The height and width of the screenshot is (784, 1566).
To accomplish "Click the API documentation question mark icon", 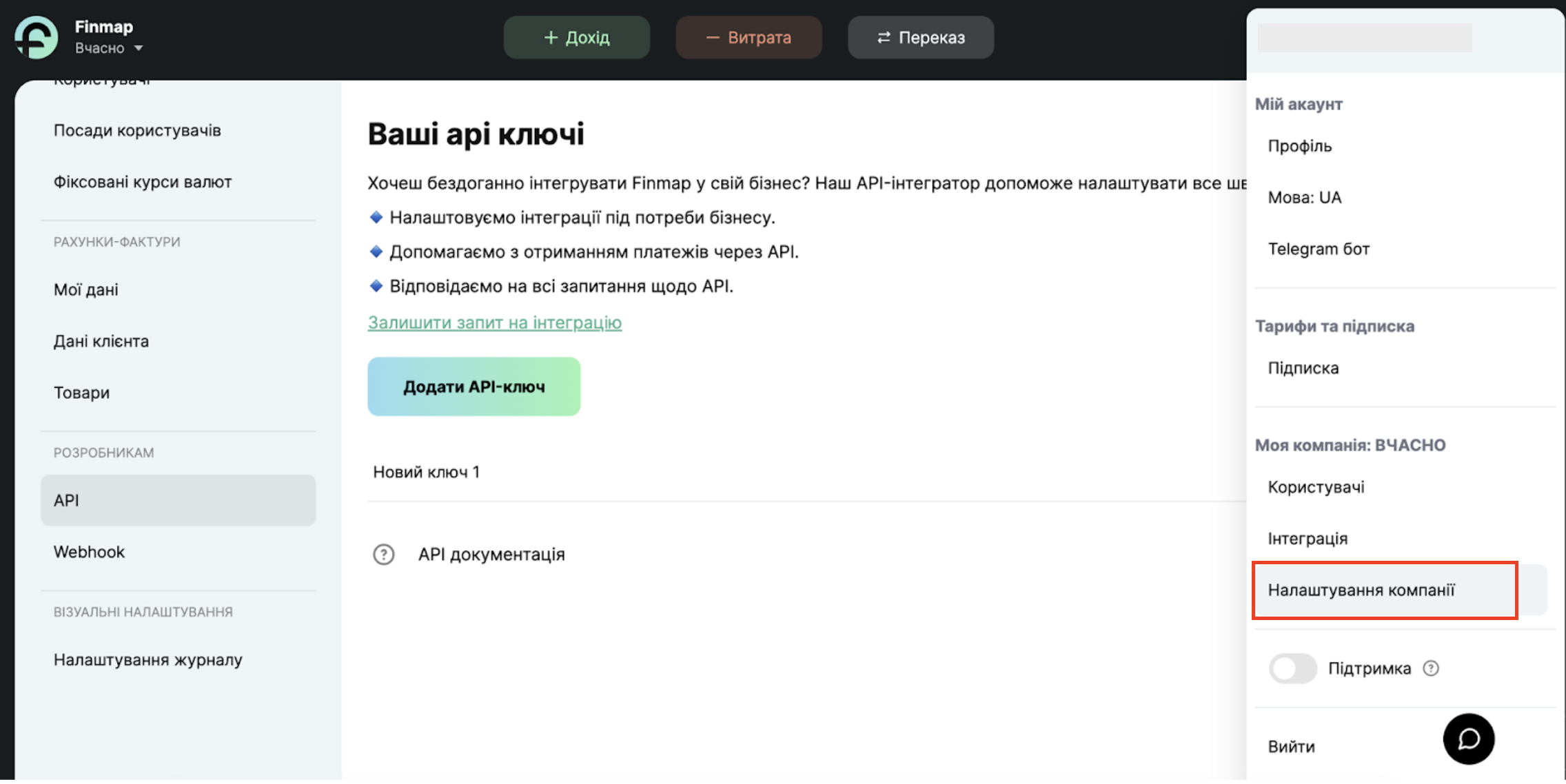I will [383, 555].
